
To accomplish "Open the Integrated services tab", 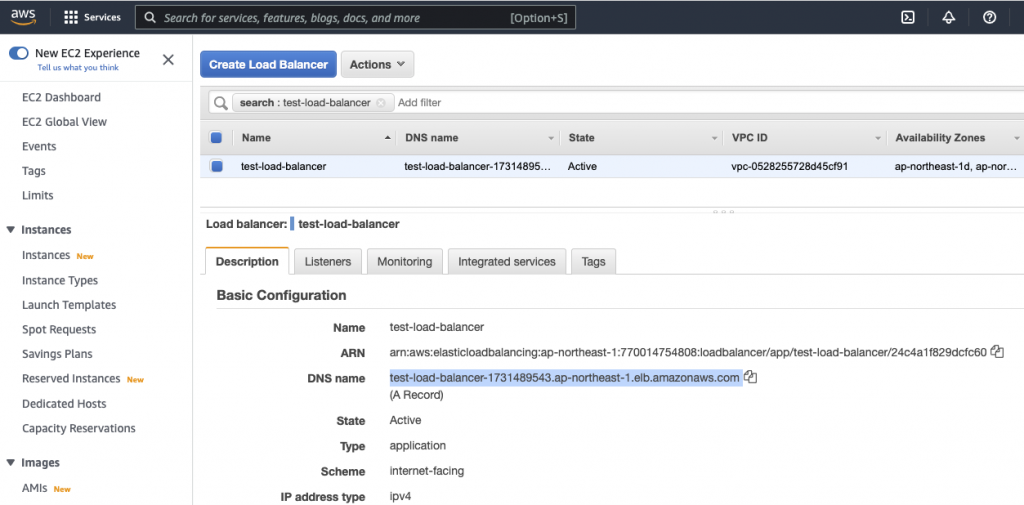I will point(507,261).
